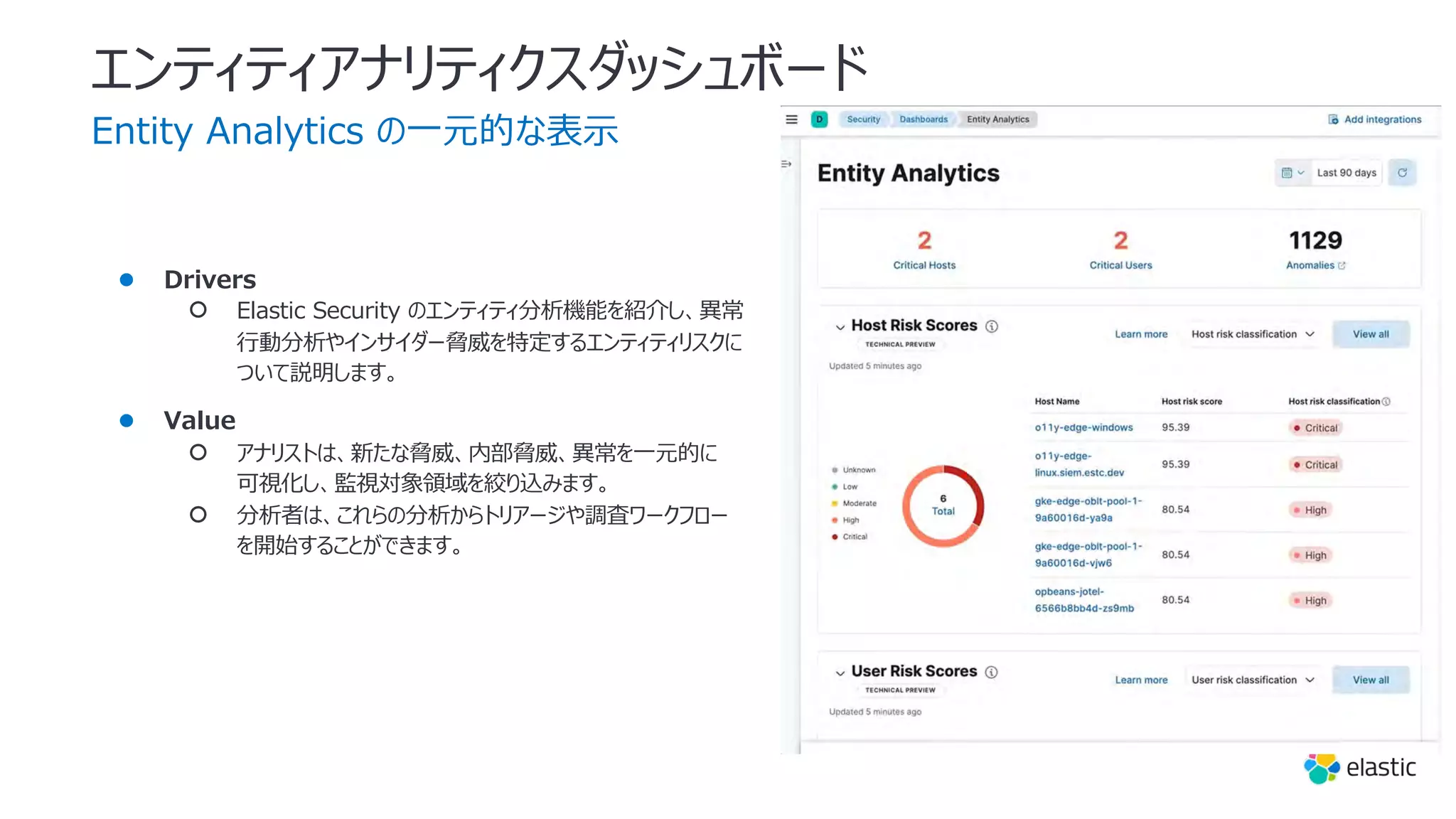This screenshot has width=1456, height=819.
Task: Select the Entity Analytics breadcrumb
Action: (998, 119)
